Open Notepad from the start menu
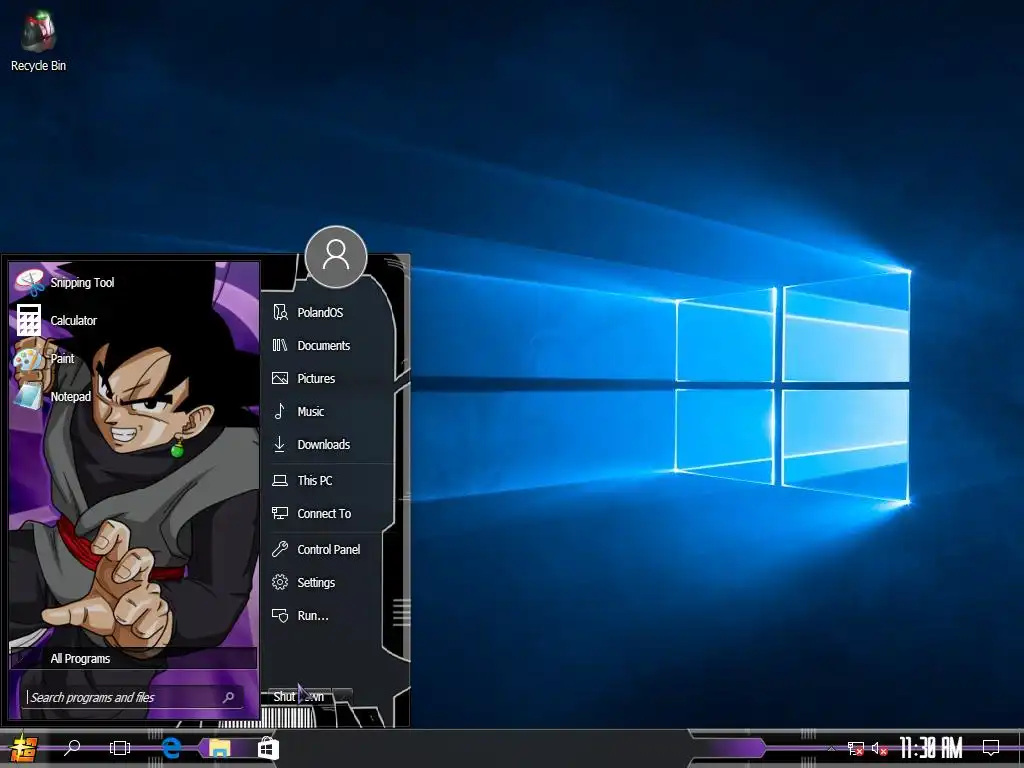The height and width of the screenshot is (768, 1024). pyautogui.click(x=54, y=396)
